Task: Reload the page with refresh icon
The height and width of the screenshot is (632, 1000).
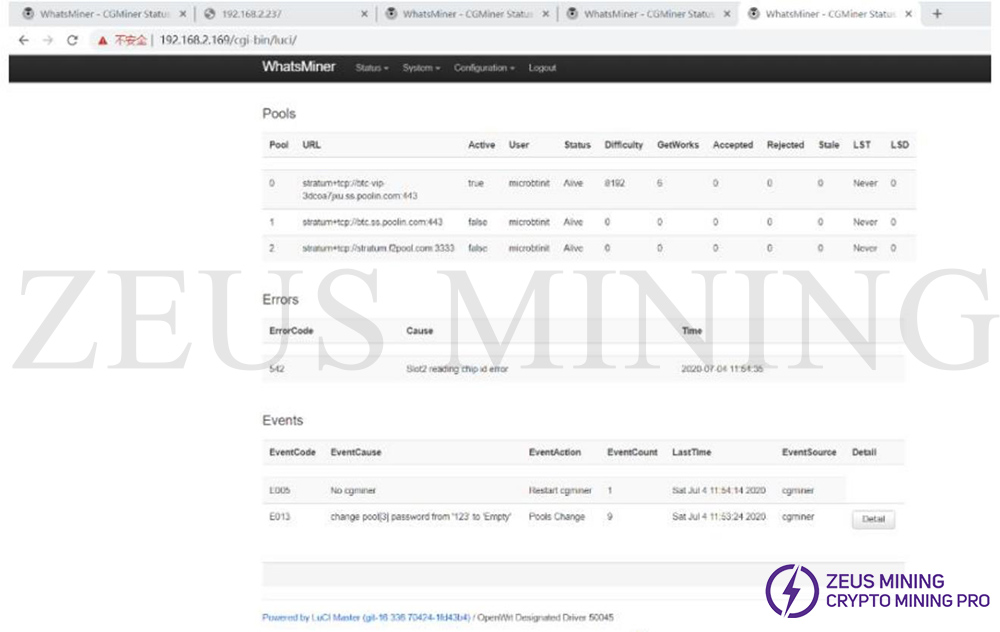Action: tap(72, 40)
